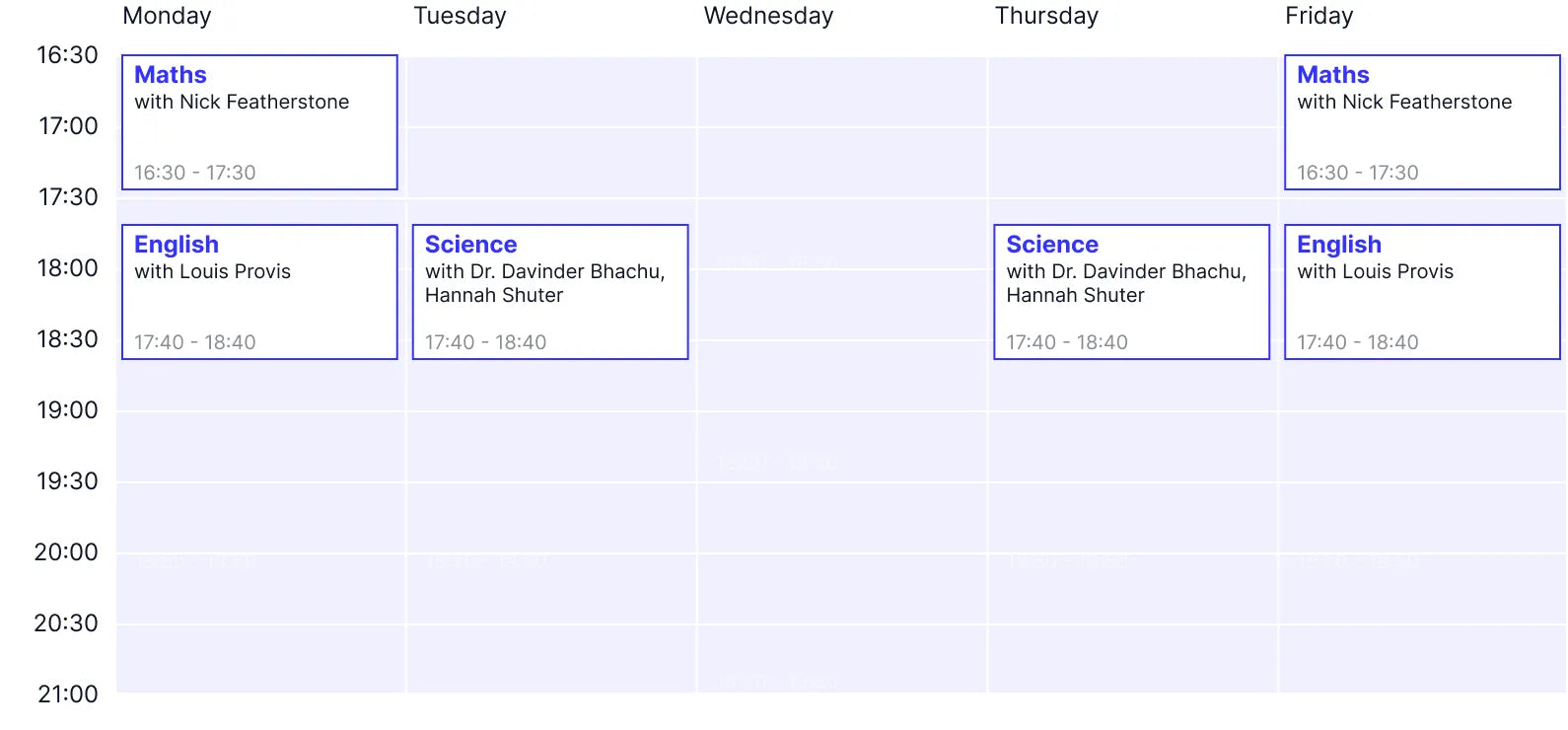Click the 17:40 - 18:40 text on Thursday
The image size is (1568, 730).
click(1066, 342)
